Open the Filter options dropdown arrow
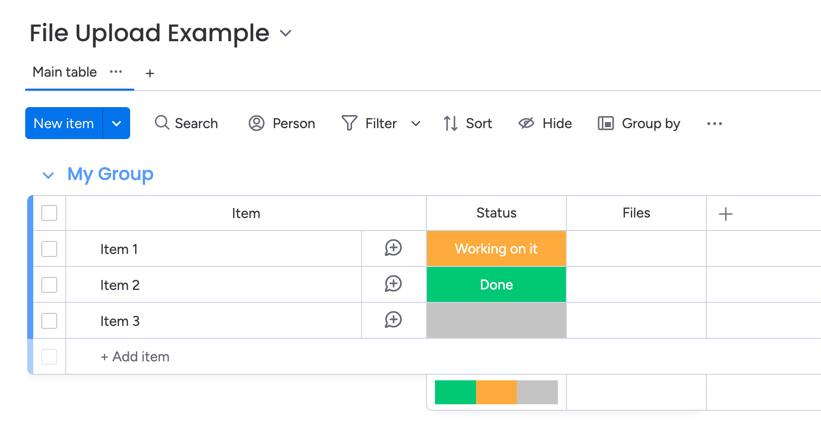Viewport: 821px width, 430px height. pos(416,123)
